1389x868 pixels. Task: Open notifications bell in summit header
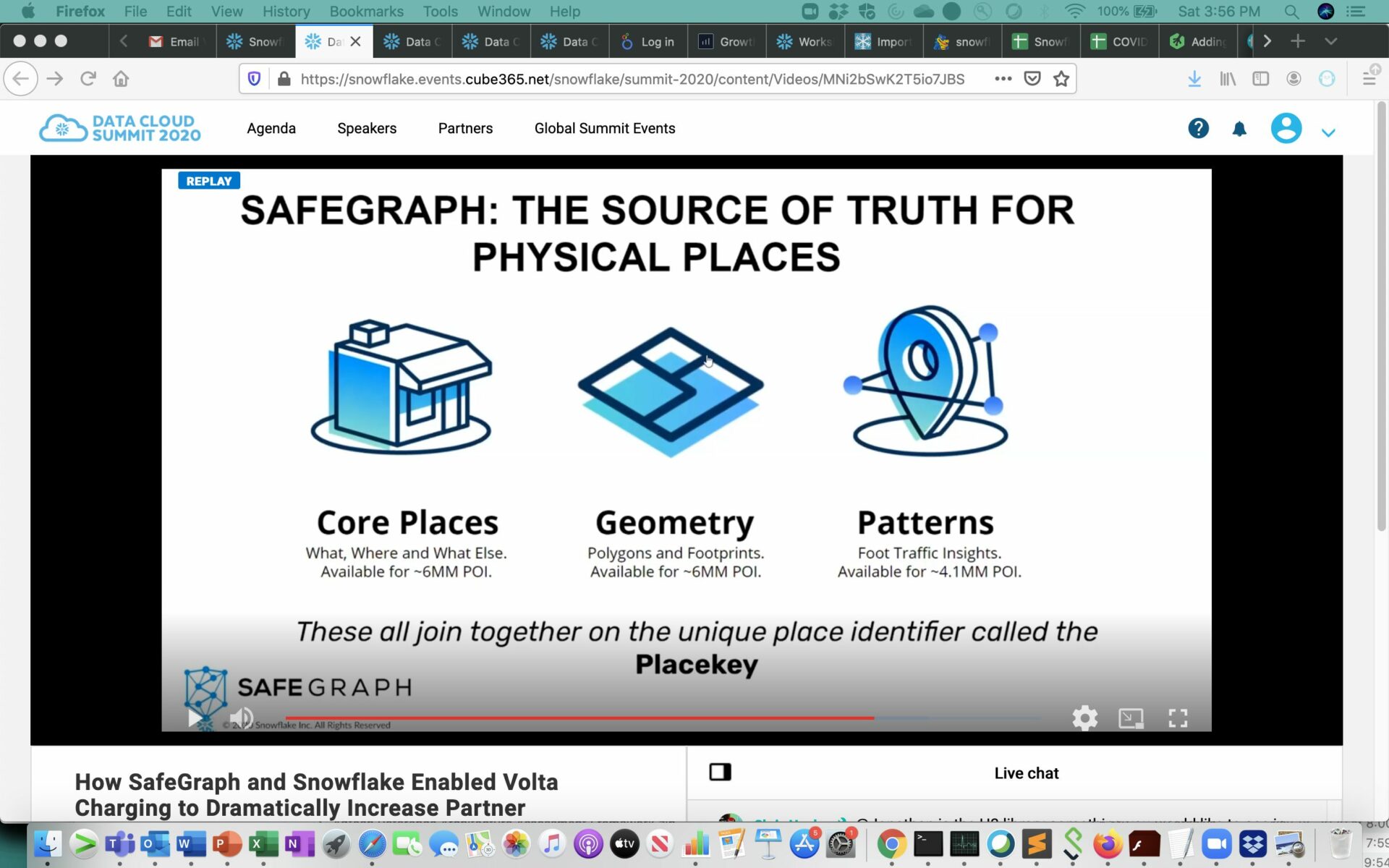(1239, 129)
